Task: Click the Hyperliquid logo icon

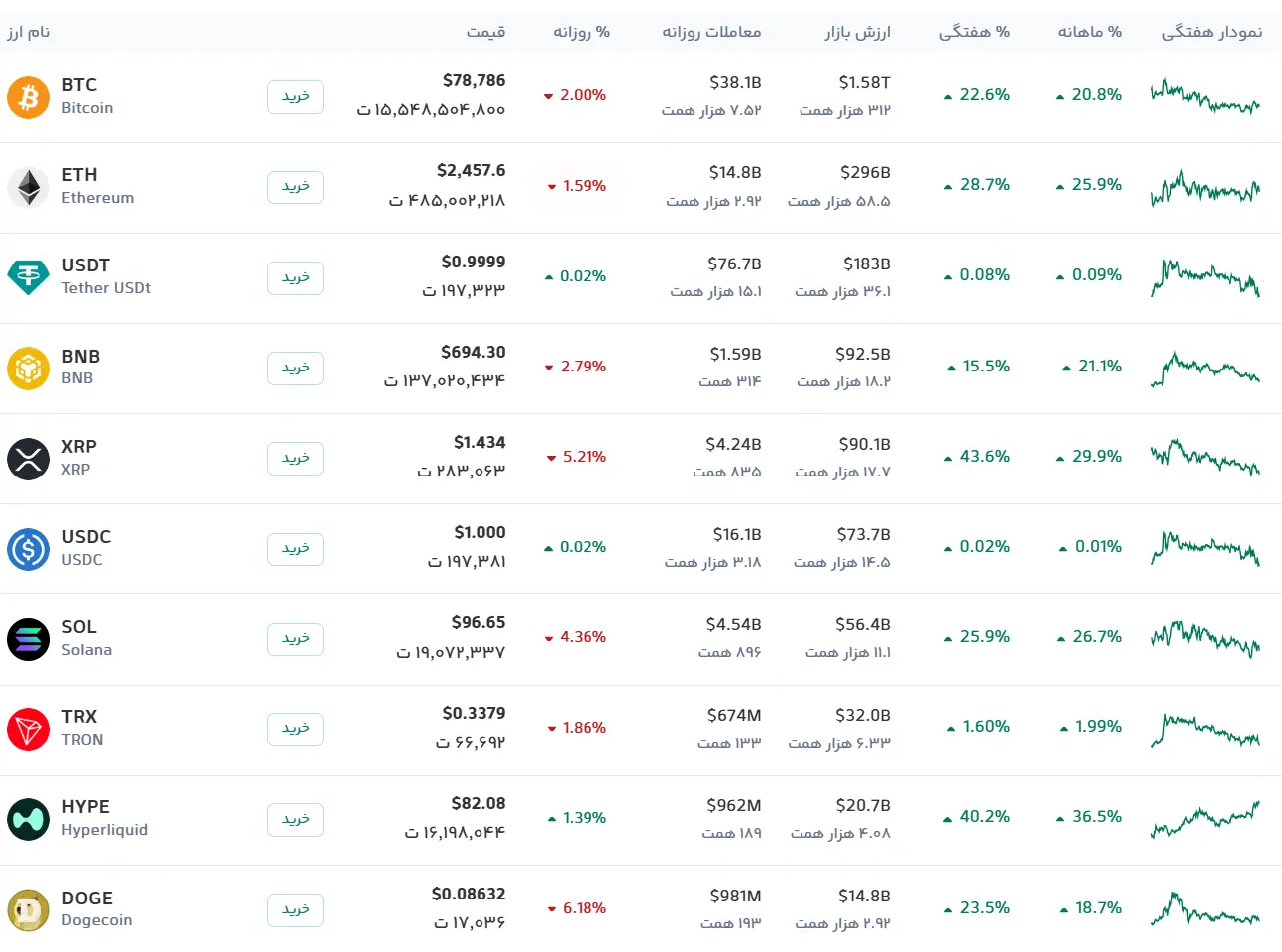Action: coord(28,820)
